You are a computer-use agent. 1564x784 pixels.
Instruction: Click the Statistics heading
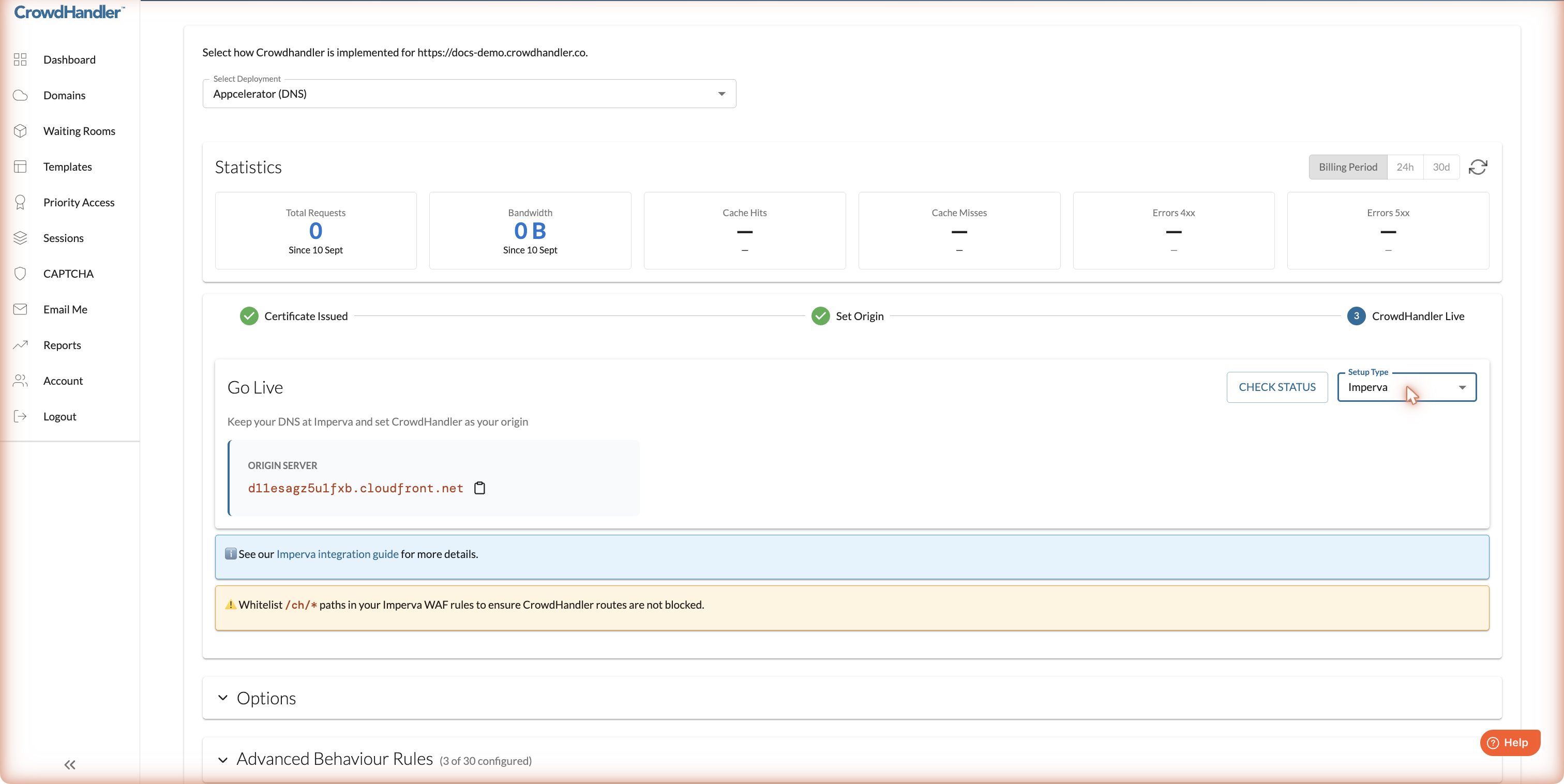248,167
